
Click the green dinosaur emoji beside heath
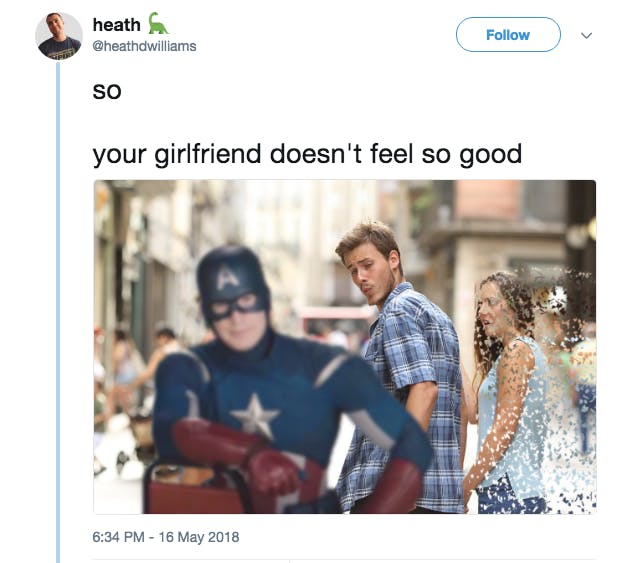tap(158, 23)
